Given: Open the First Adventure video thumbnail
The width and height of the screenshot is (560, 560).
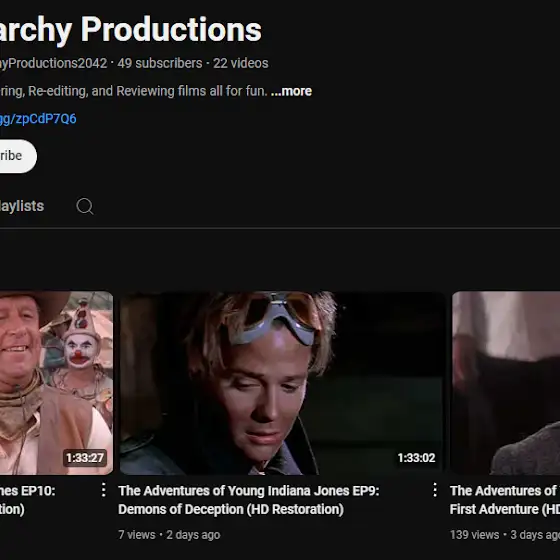Looking at the screenshot, I should [x=505, y=383].
